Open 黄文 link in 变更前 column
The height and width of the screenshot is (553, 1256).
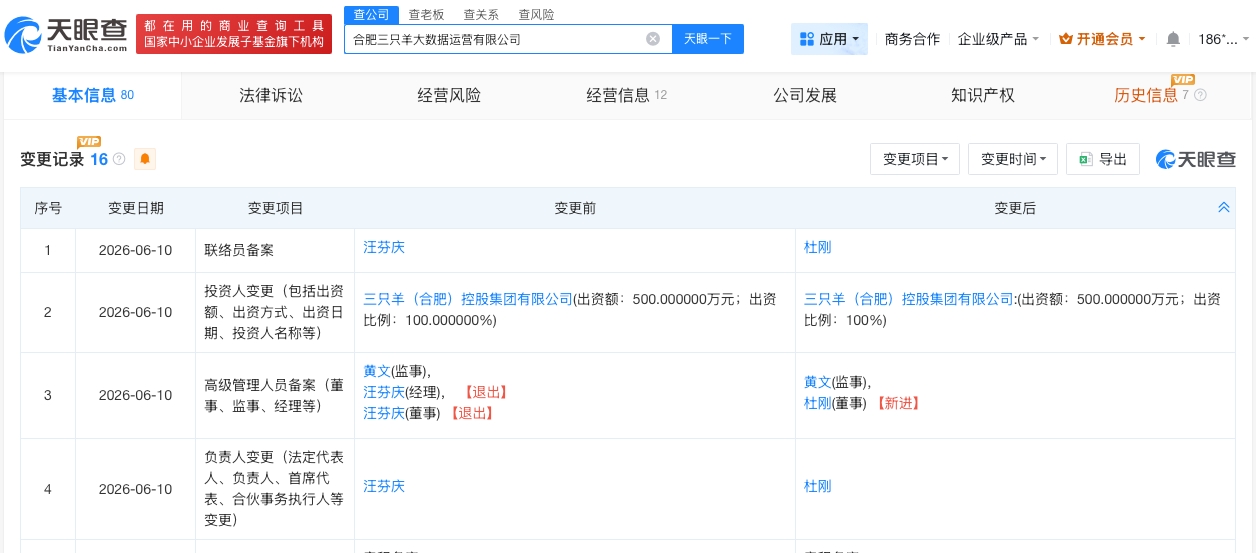(377, 371)
